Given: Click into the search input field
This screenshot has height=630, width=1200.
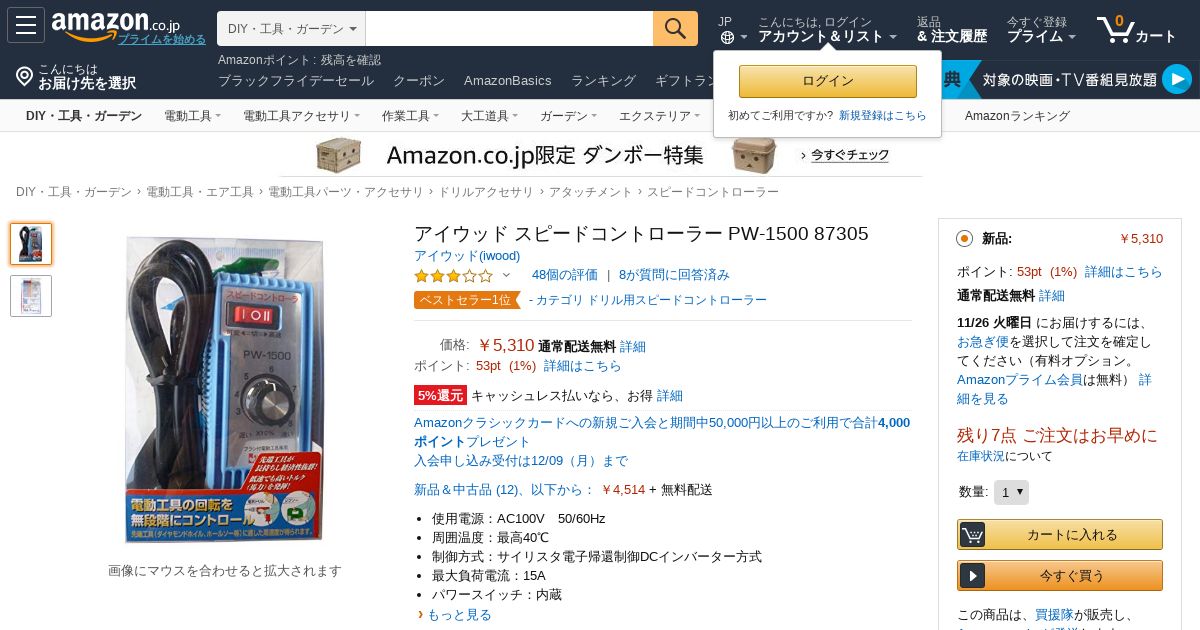Looking at the screenshot, I should [509, 28].
